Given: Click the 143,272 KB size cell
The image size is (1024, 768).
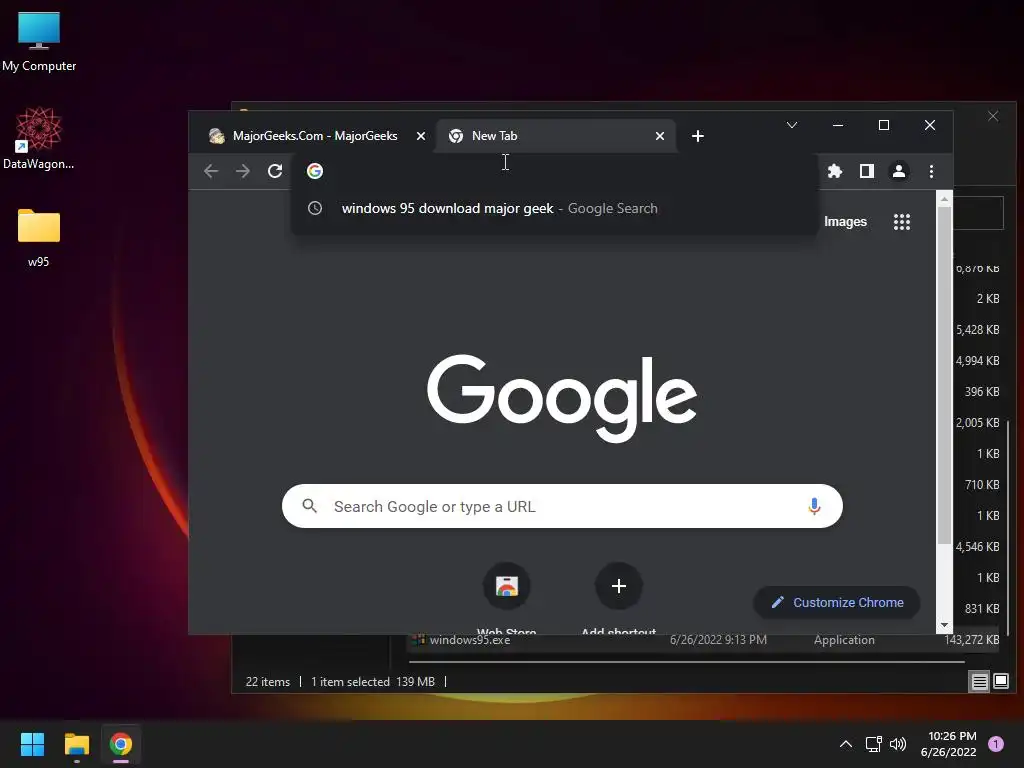Looking at the screenshot, I should 971,640.
